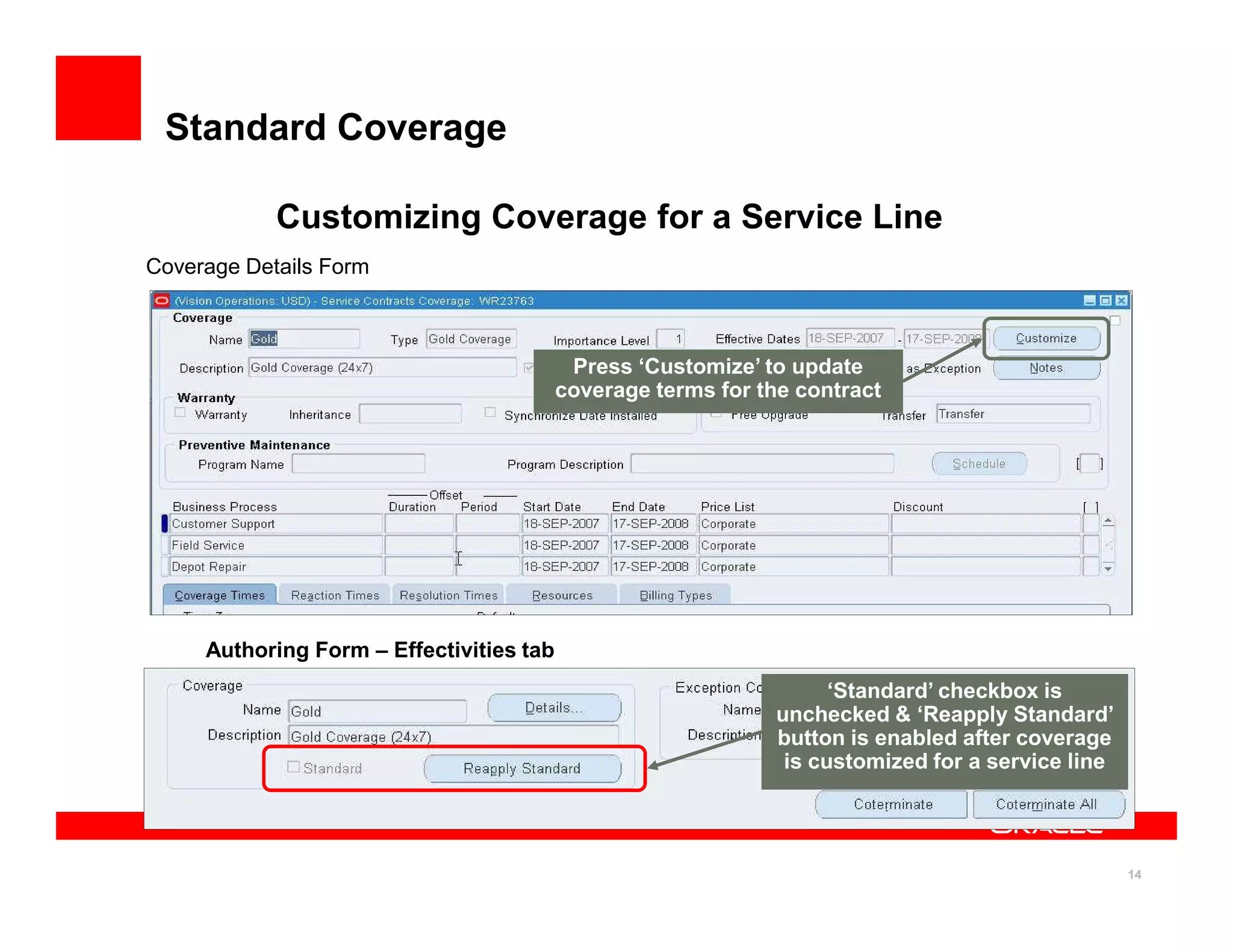This screenshot has width=1233, height=952.
Task: Click the Type field showing Gold Coverage
Action: [x=471, y=339]
